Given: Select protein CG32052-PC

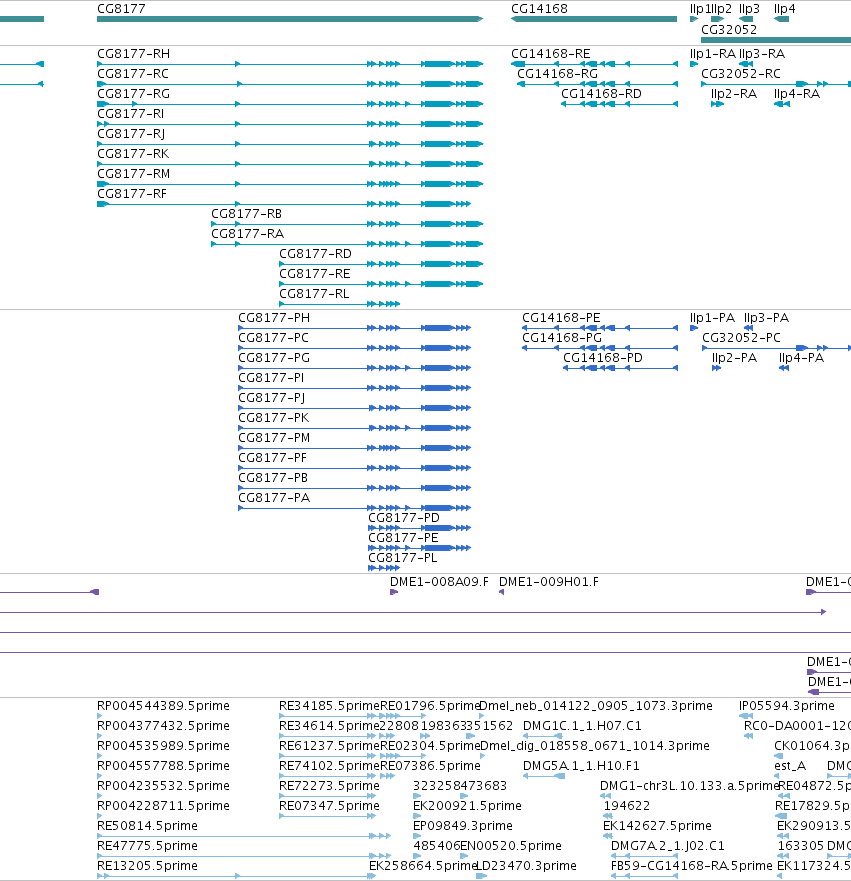Looking at the screenshot, I should (x=741, y=338).
